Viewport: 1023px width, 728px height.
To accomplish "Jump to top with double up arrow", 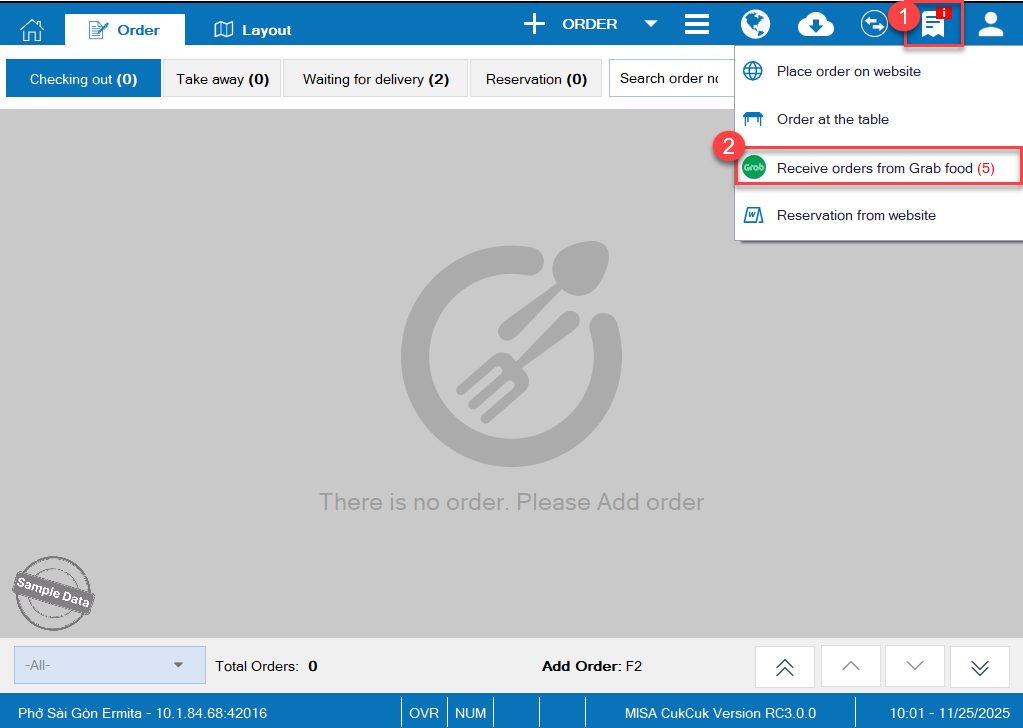I will pos(785,667).
